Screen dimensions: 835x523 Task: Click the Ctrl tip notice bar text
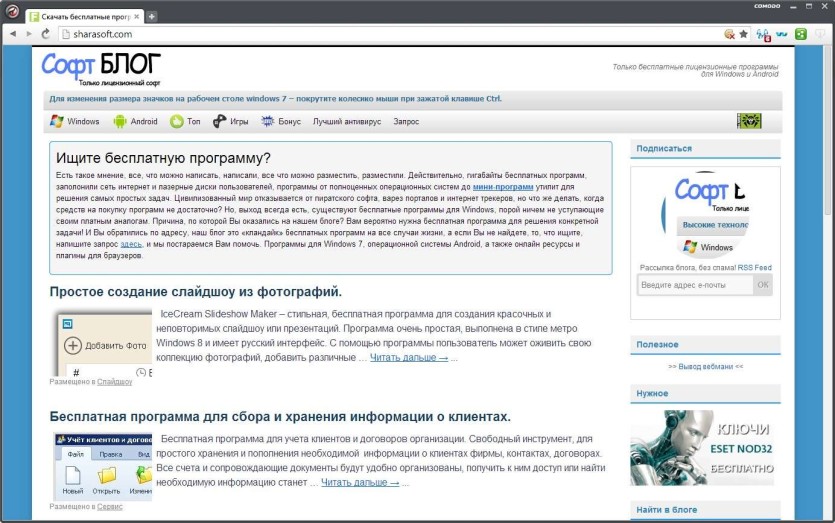(275, 99)
